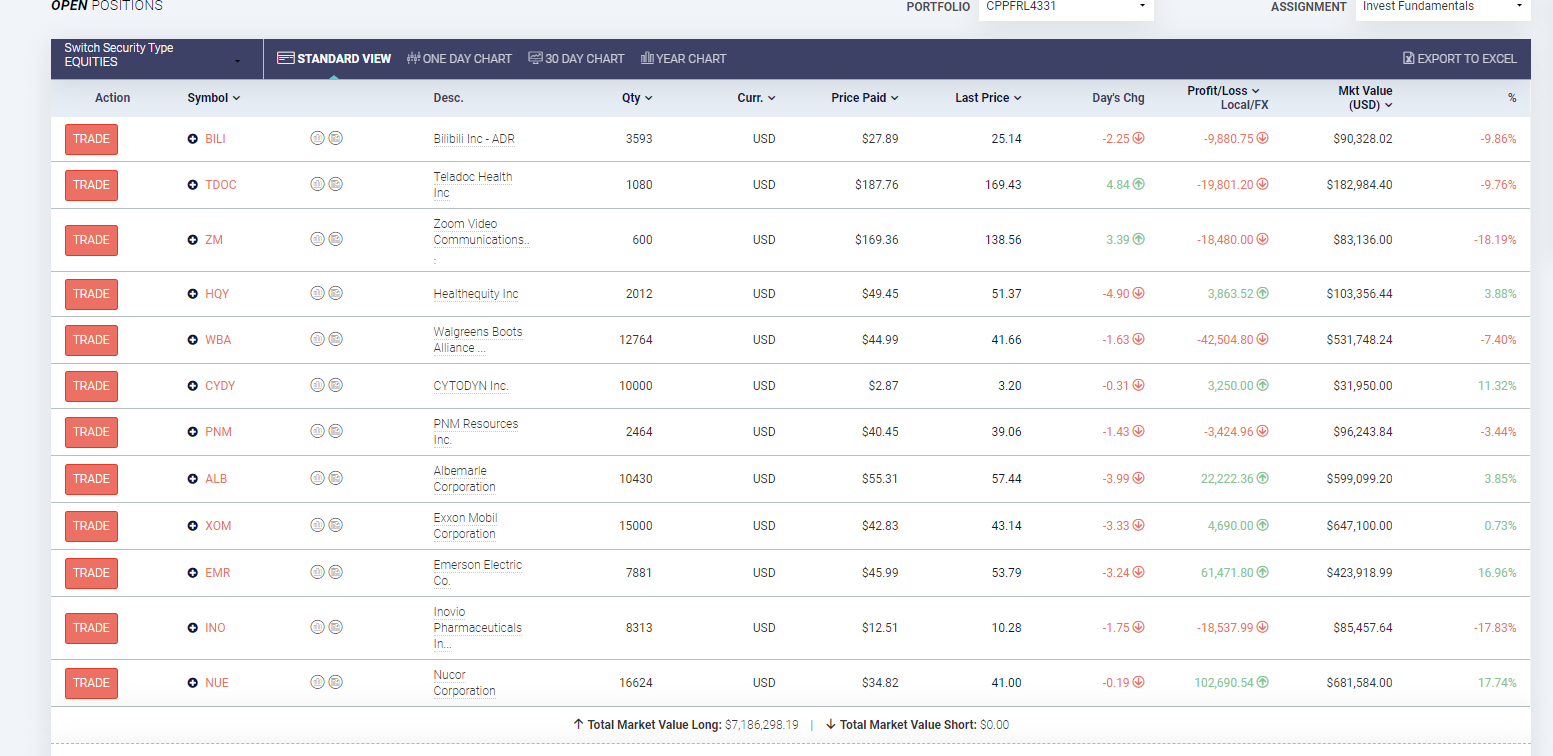The height and width of the screenshot is (756, 1553).
Task: Switch to 30 Day Chart tab
Action: point(576,59)
